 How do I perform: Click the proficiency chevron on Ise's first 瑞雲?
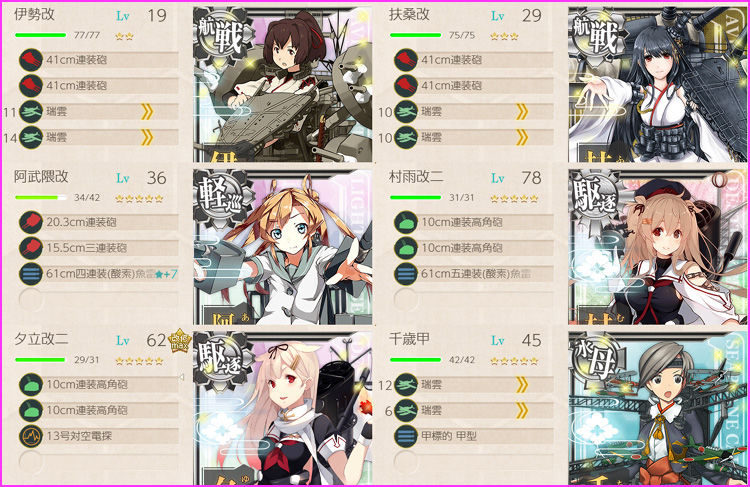pos(147,111)
